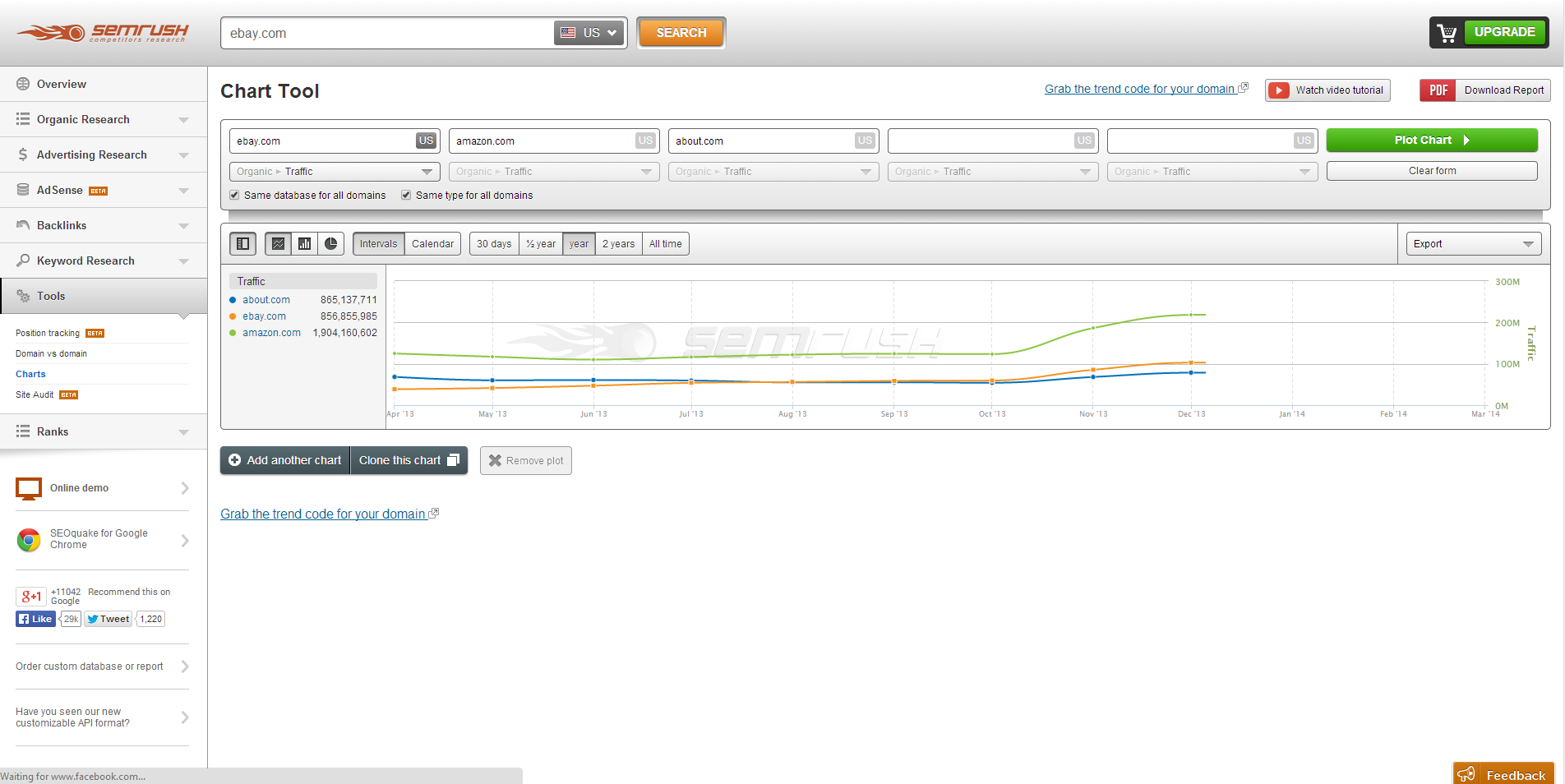Select the Intervals tab

[378, 244]
